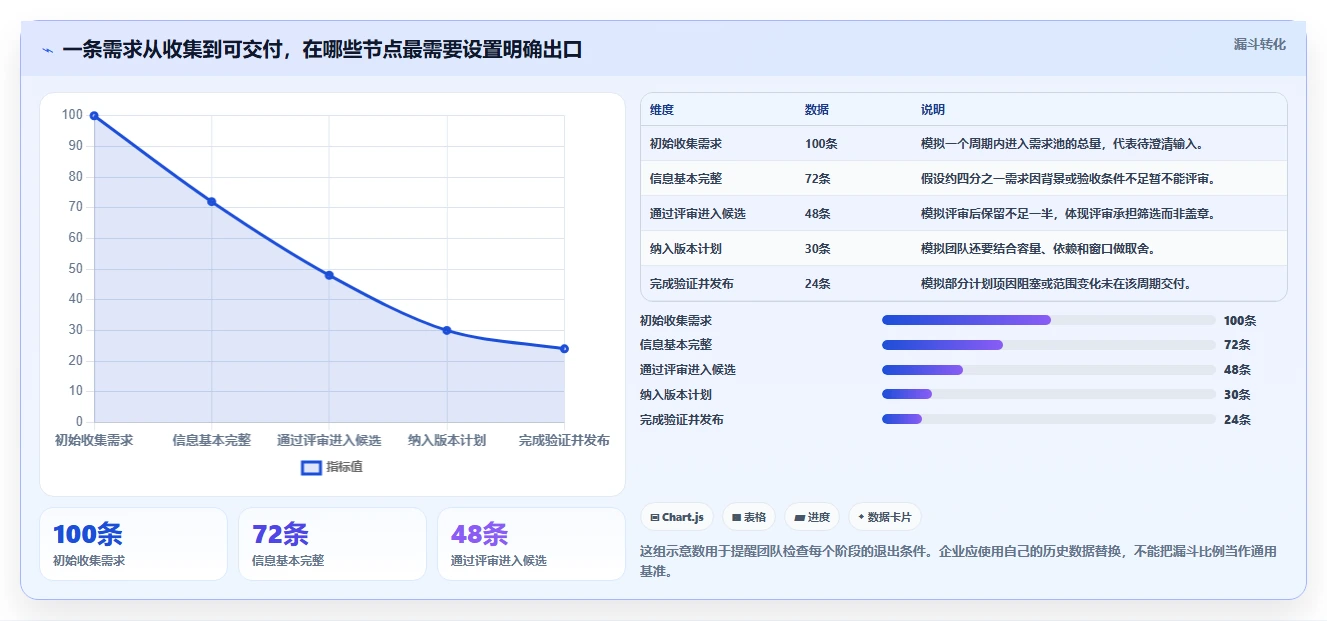Screen dimensions: 1327x621
Task: Select 通过评审进入候选 in the table's first column
Action: [x=697, y=214]
